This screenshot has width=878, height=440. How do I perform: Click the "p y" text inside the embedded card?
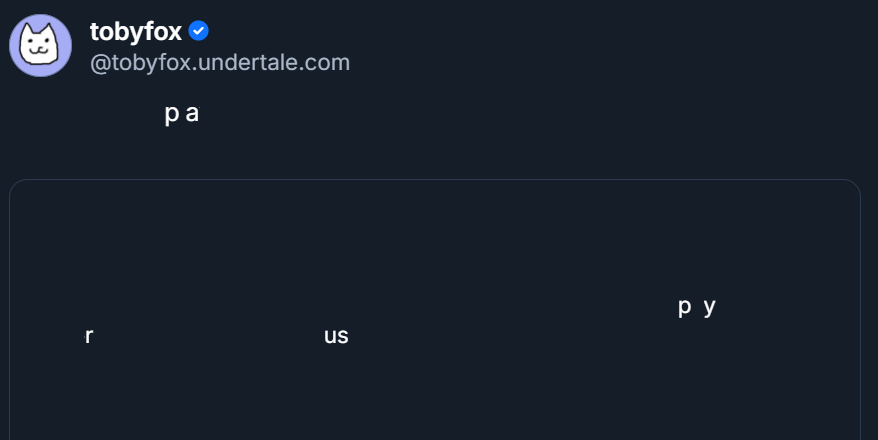click(697, 307)
